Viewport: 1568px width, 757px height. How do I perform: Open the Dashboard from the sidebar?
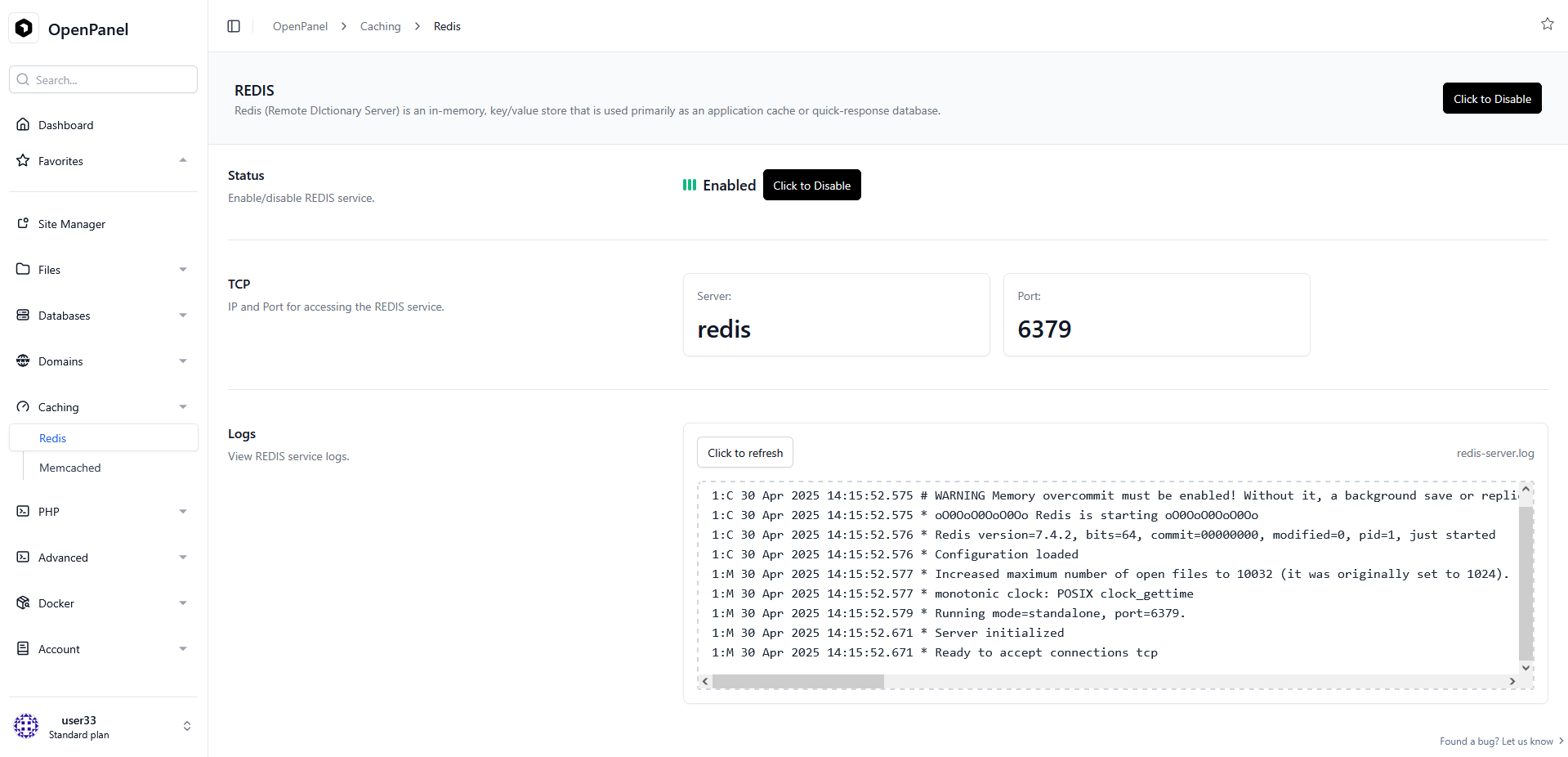click(66, 124)
